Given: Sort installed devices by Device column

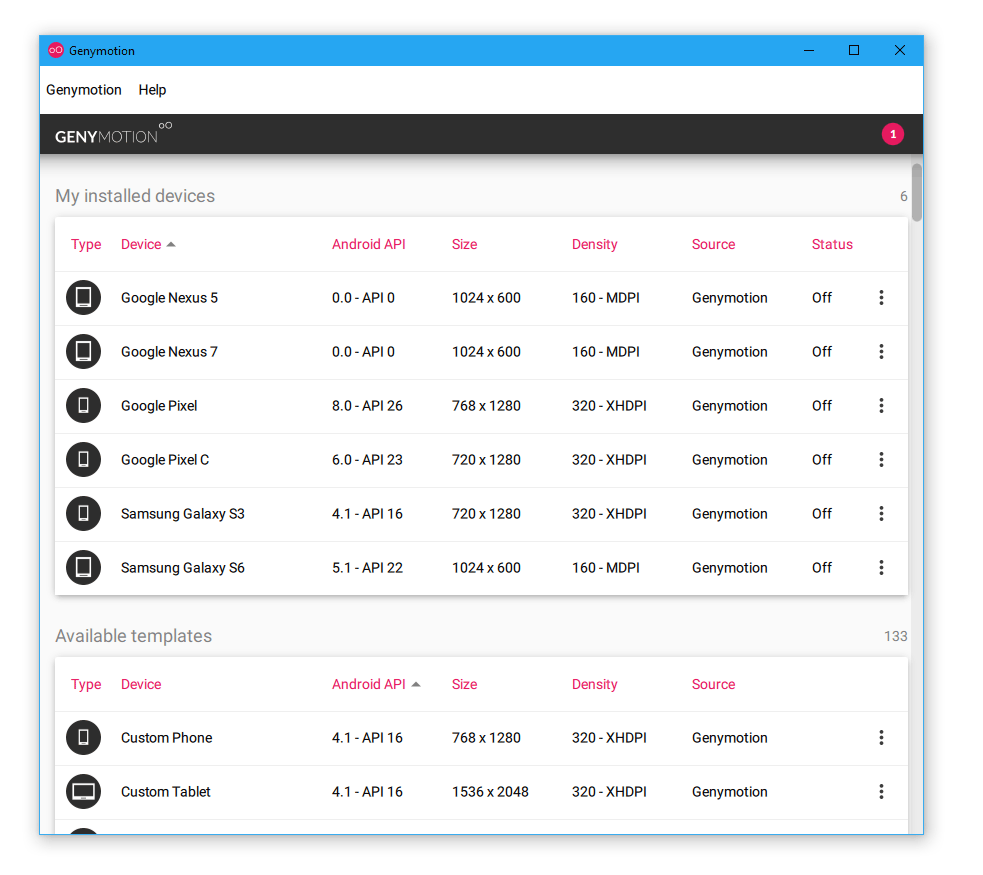Looking at the screenshot, I should (141, 244).
